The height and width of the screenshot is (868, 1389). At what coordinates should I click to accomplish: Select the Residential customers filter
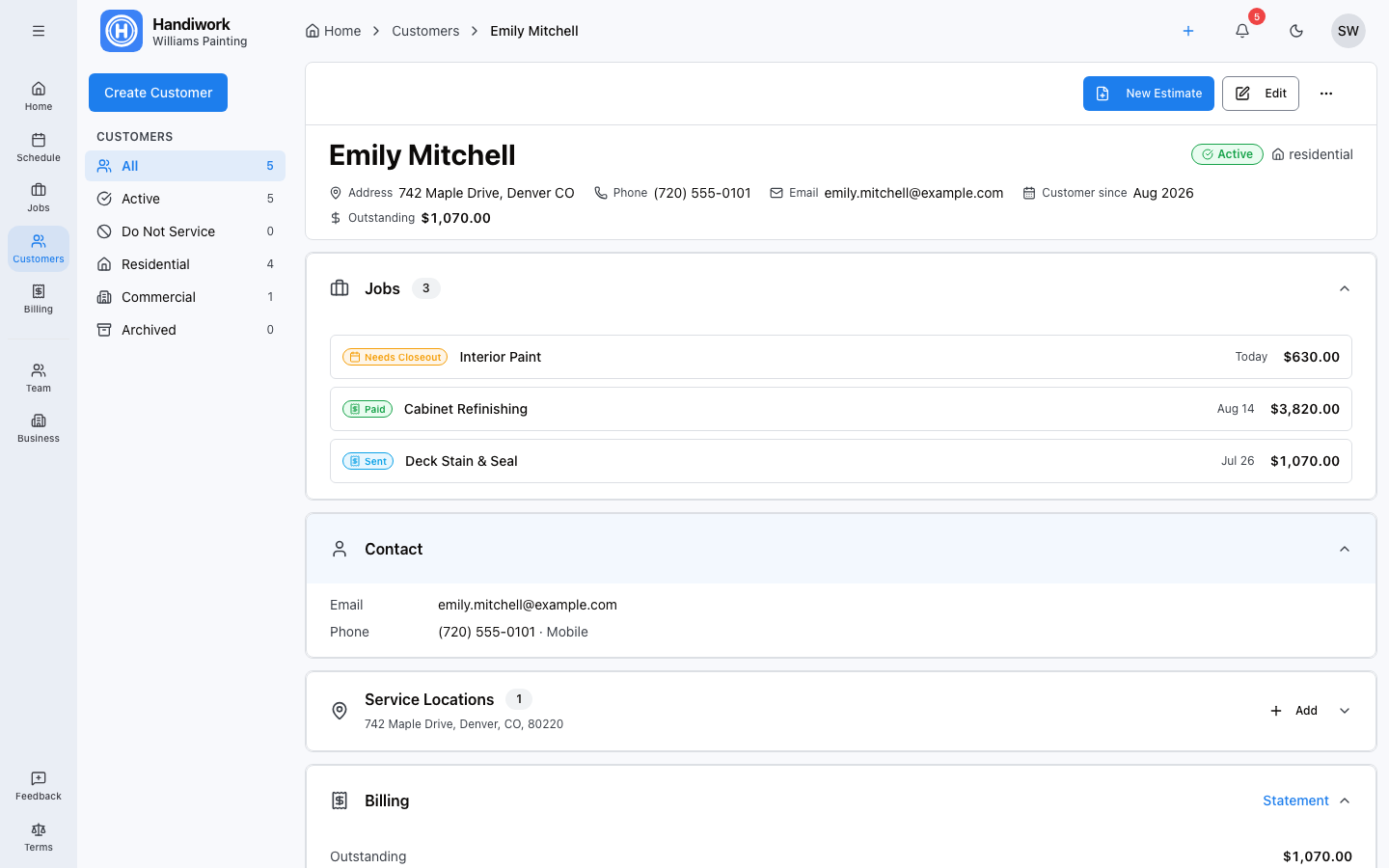tap(185, 264)
